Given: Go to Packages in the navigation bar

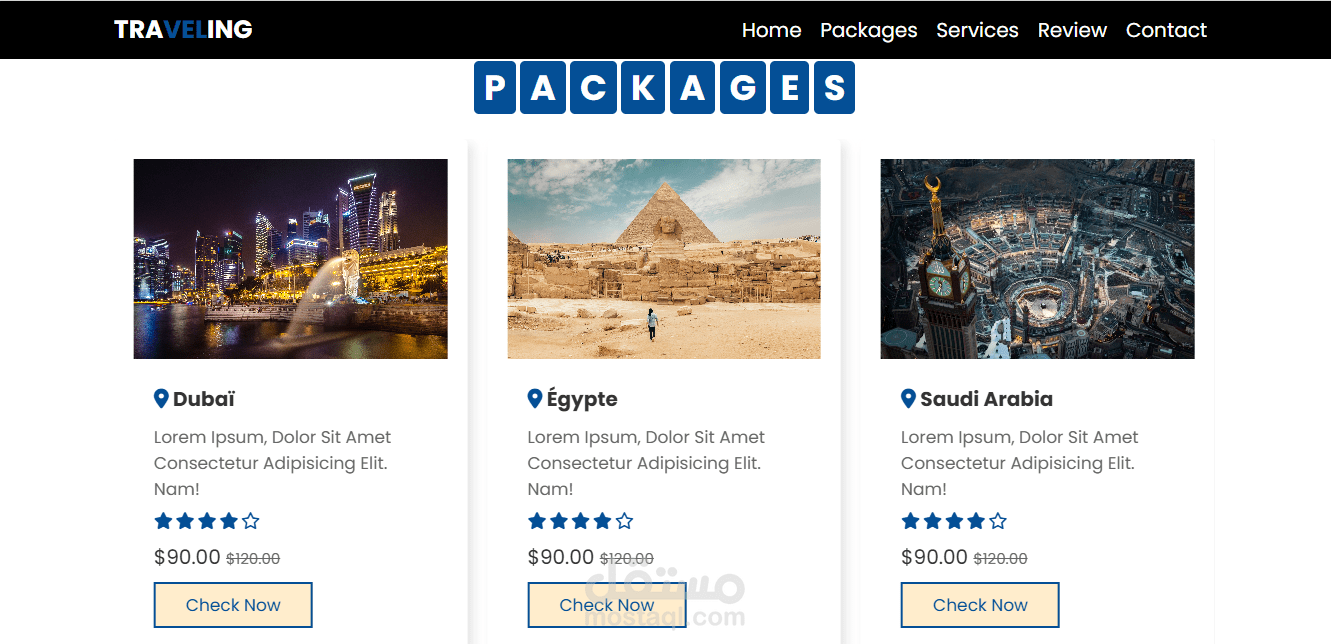Looking at the screenshot, I should pyautogui.click(x=868, y=30).
